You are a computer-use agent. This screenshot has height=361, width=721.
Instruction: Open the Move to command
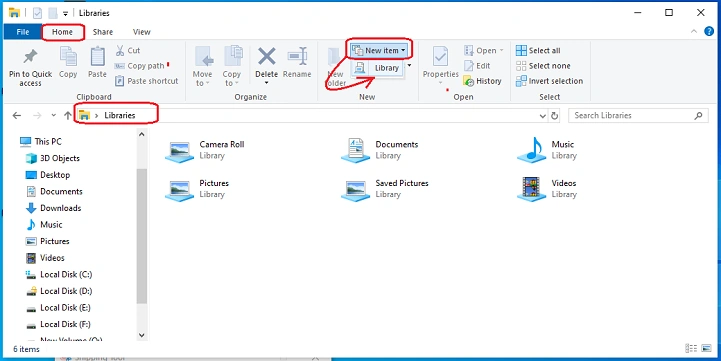(x=202, y=66)
